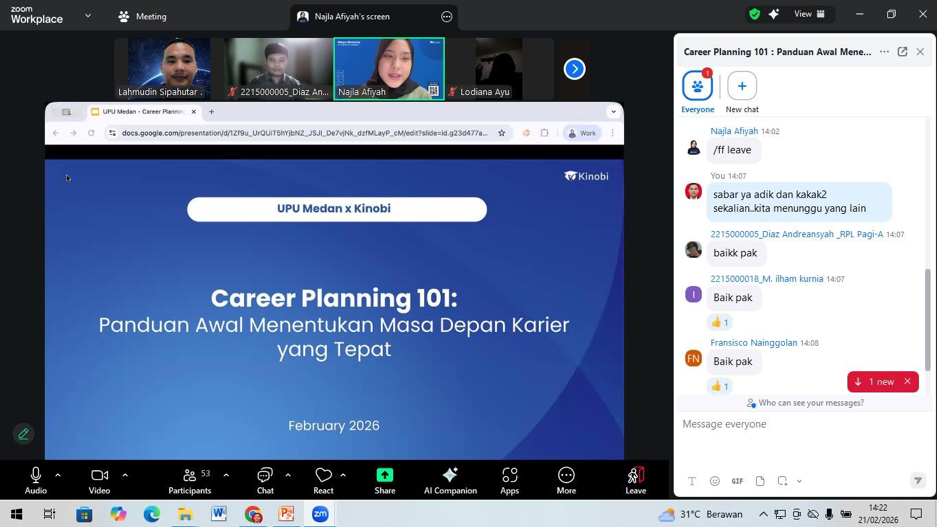This screenshot has height=527, width=937.
Task: Jump to the 1 new message
Action: tap(874, 382)
